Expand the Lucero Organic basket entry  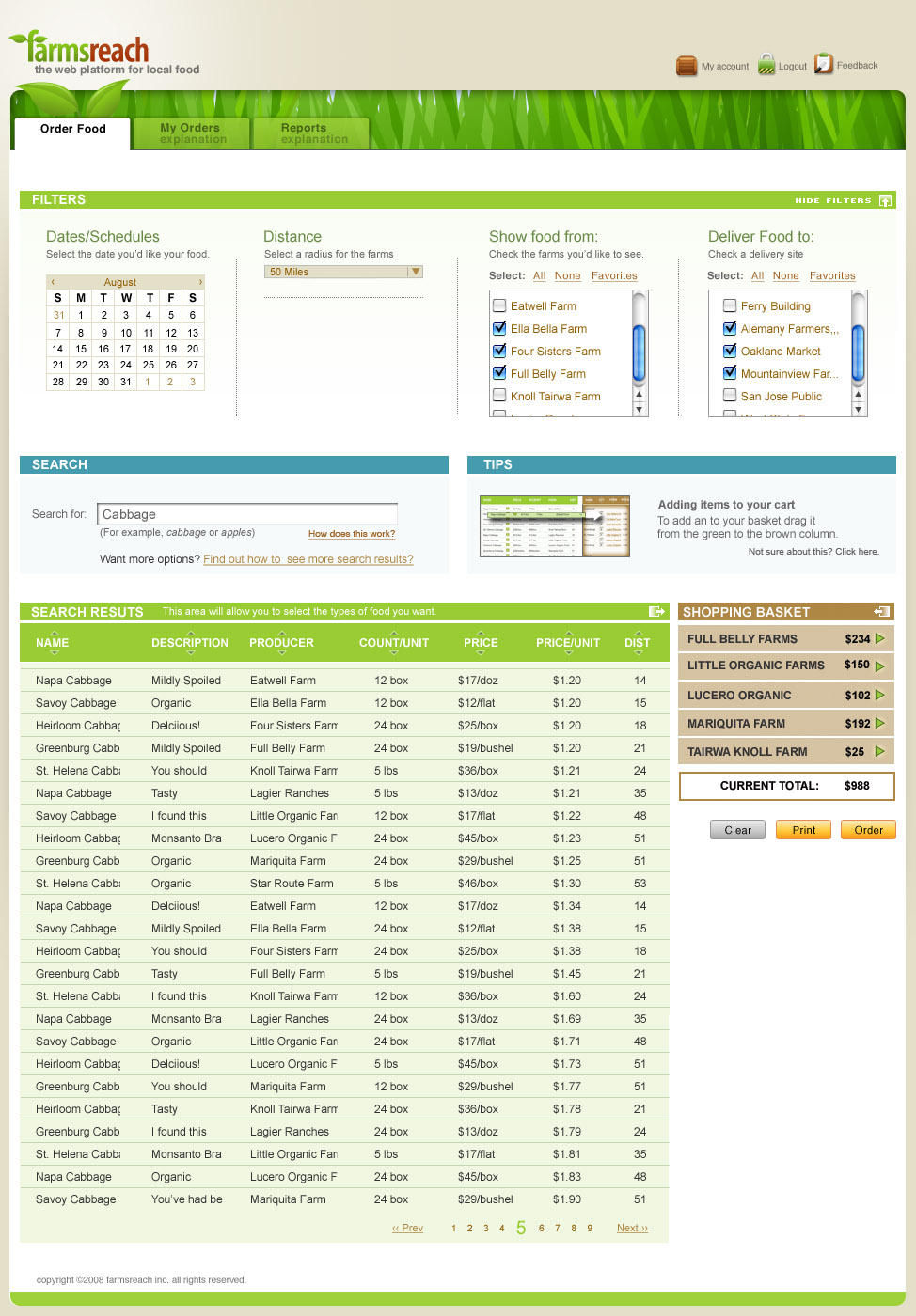point(880,696)
